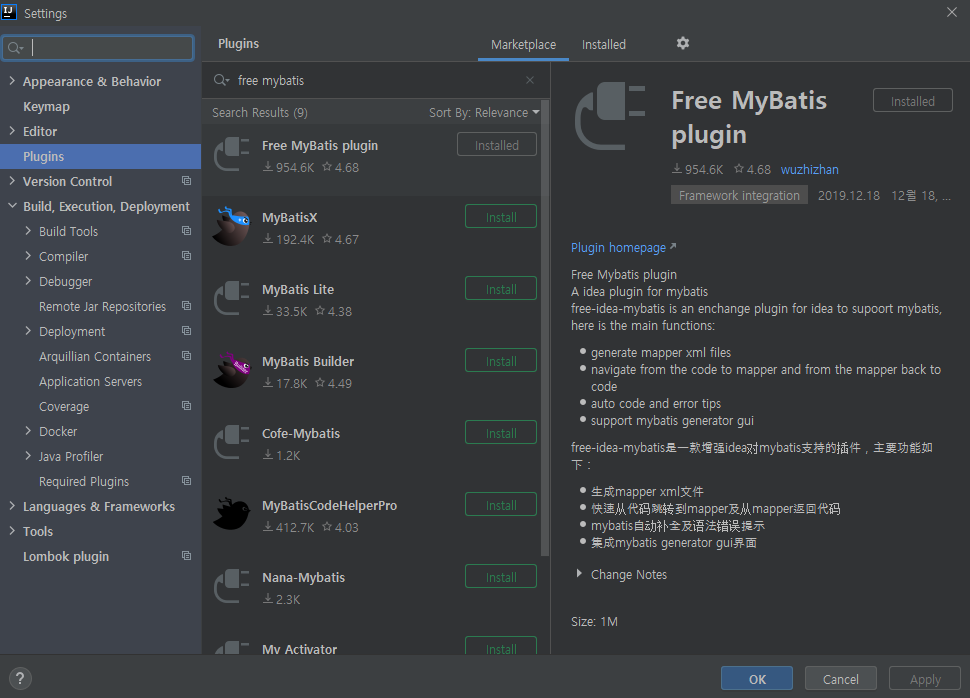Open the wuzhizhan vendor link
Viewport: 970px width, 698px height.
809,170
